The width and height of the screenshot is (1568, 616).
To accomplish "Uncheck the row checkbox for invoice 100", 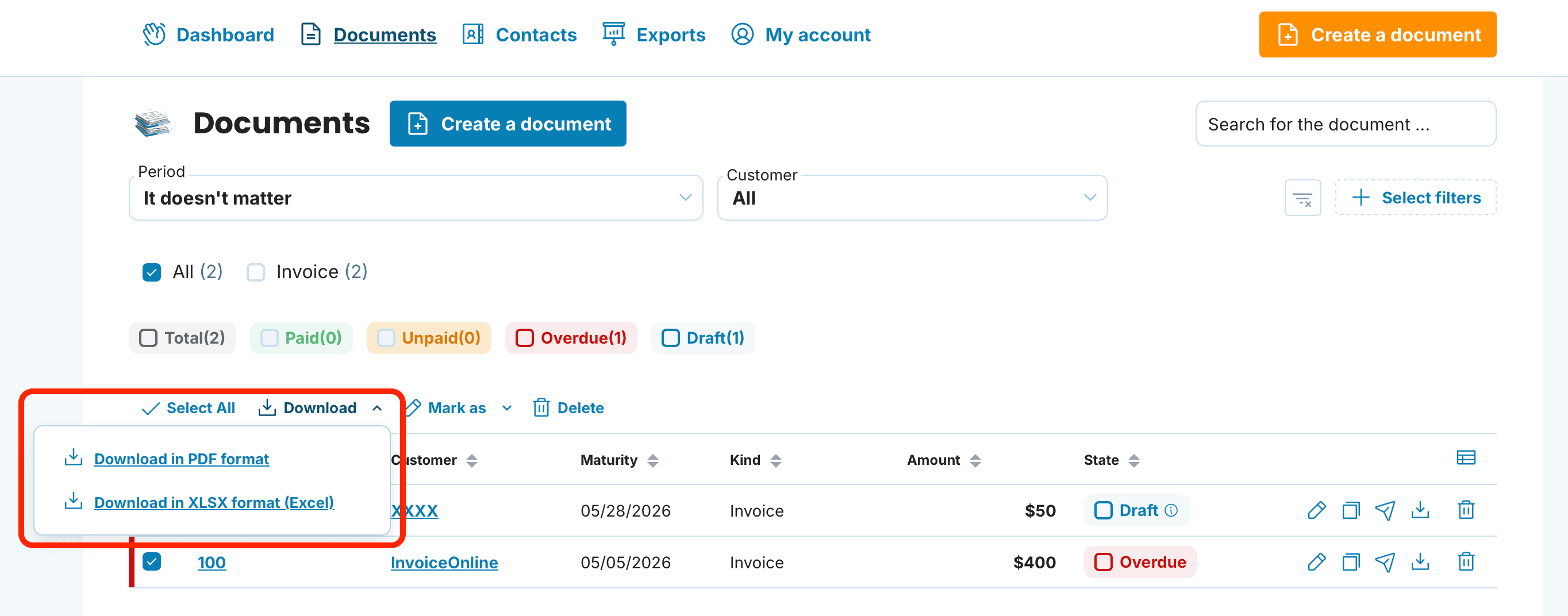I will click(x=152, y=562).
